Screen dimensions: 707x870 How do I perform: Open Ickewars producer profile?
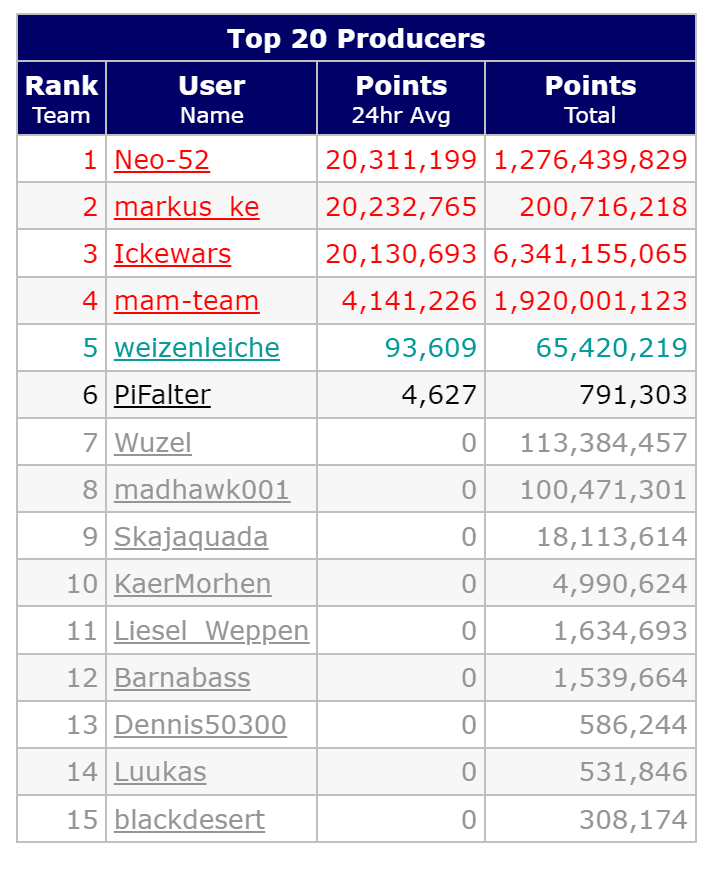[x=172, y=254]
